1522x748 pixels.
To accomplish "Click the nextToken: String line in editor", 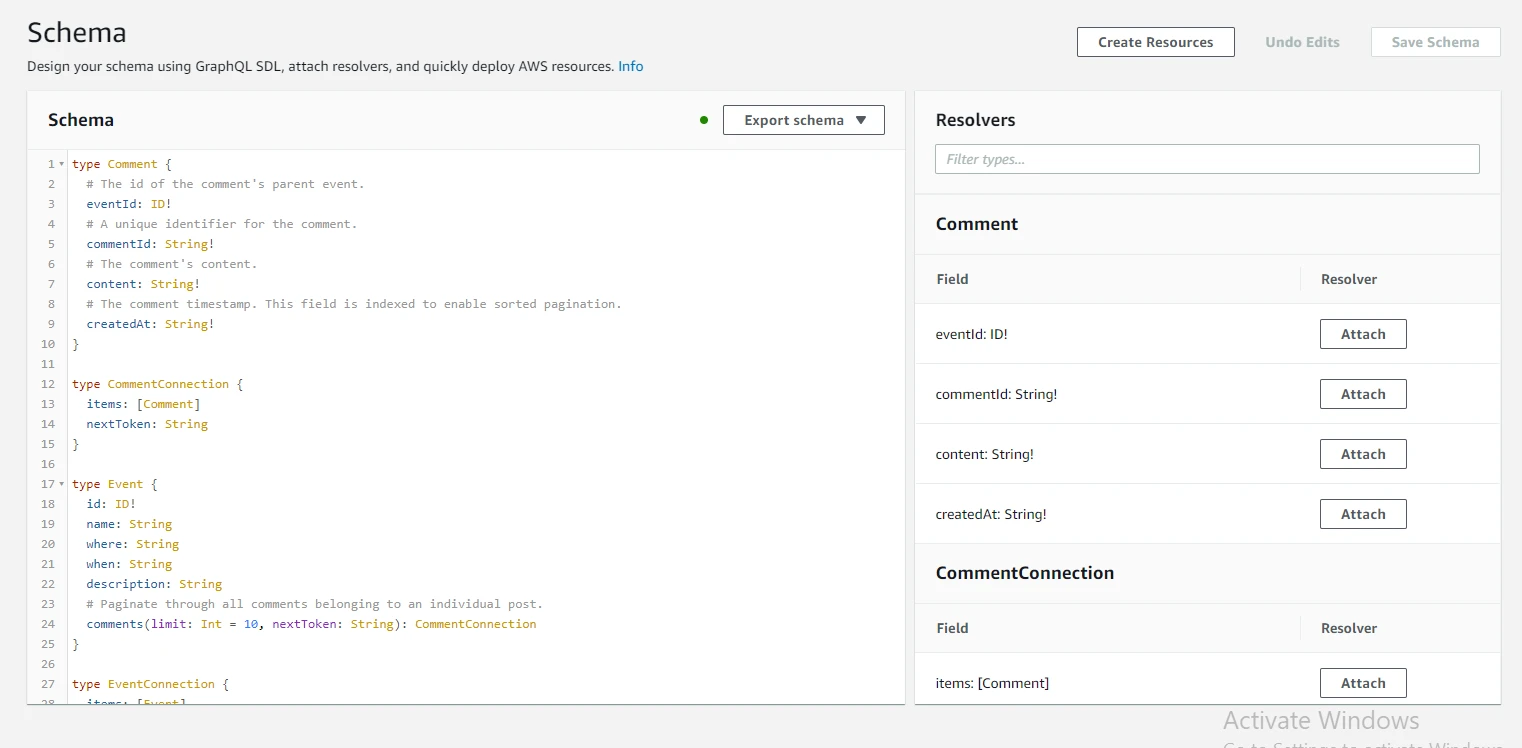I will coord(147,424).
